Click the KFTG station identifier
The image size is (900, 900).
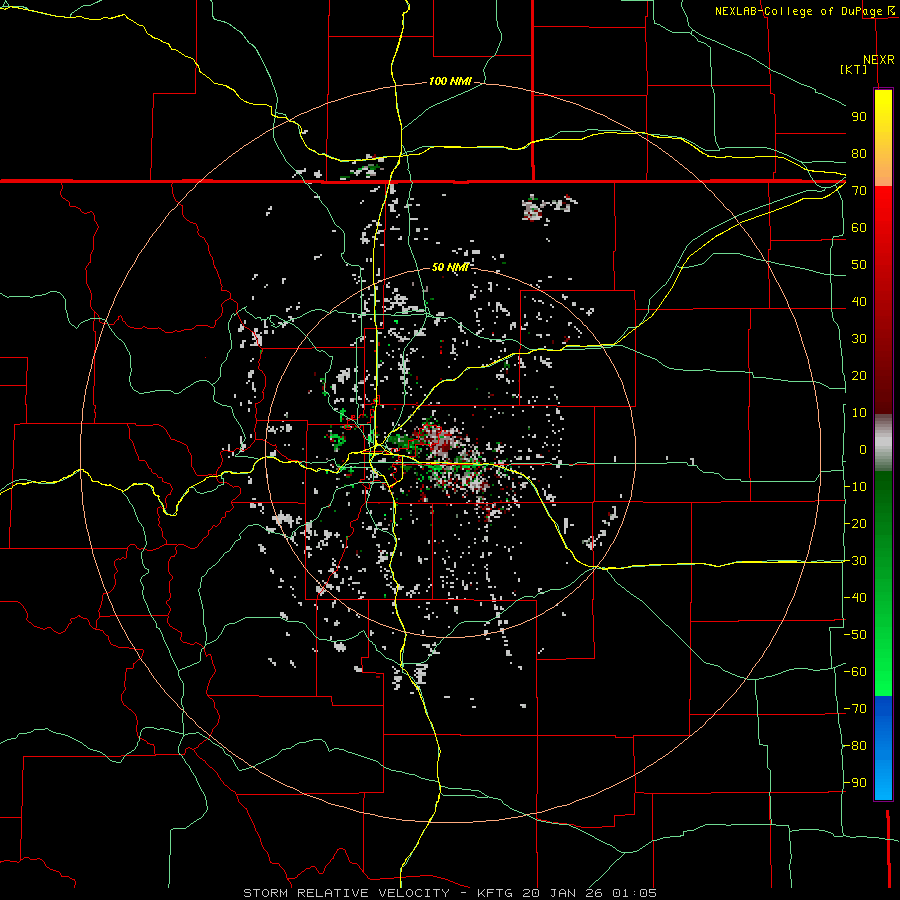[496, 893]
